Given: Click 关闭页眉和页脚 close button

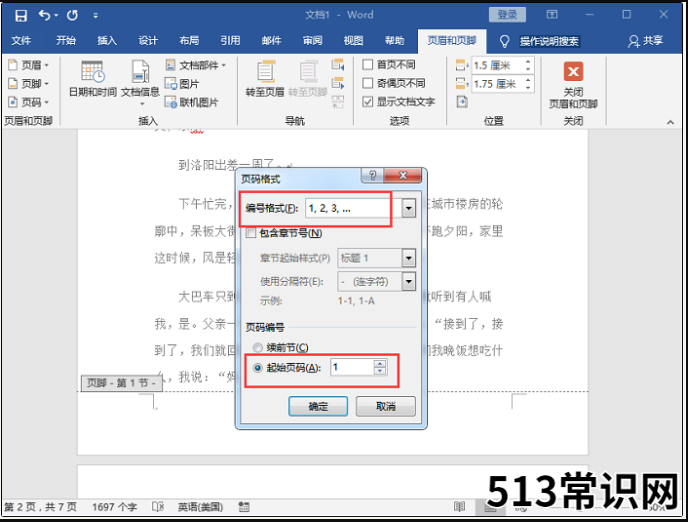Looking at the screenshot, I should [573, 85].
